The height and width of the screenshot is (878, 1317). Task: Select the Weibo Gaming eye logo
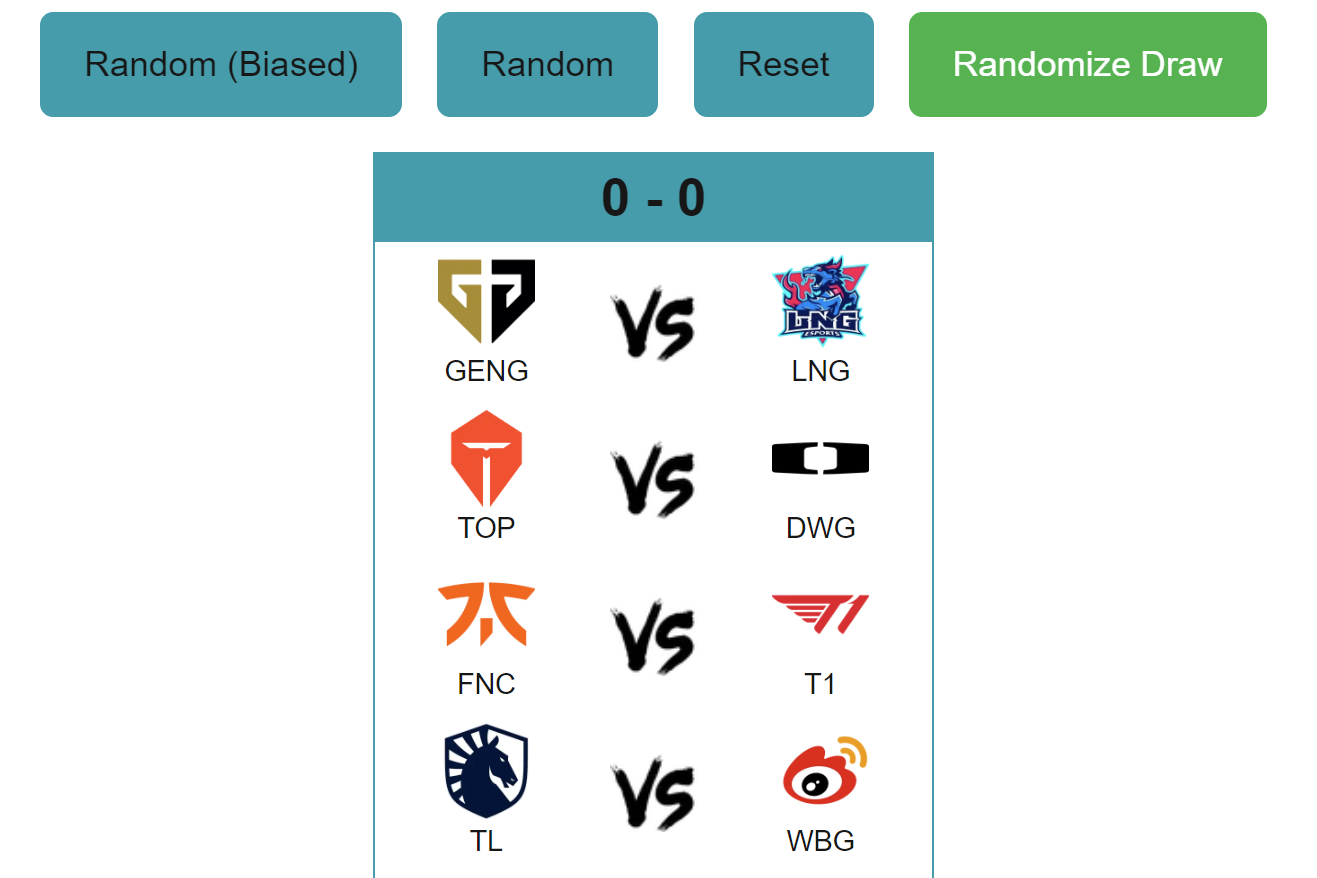tap(824, 771)
